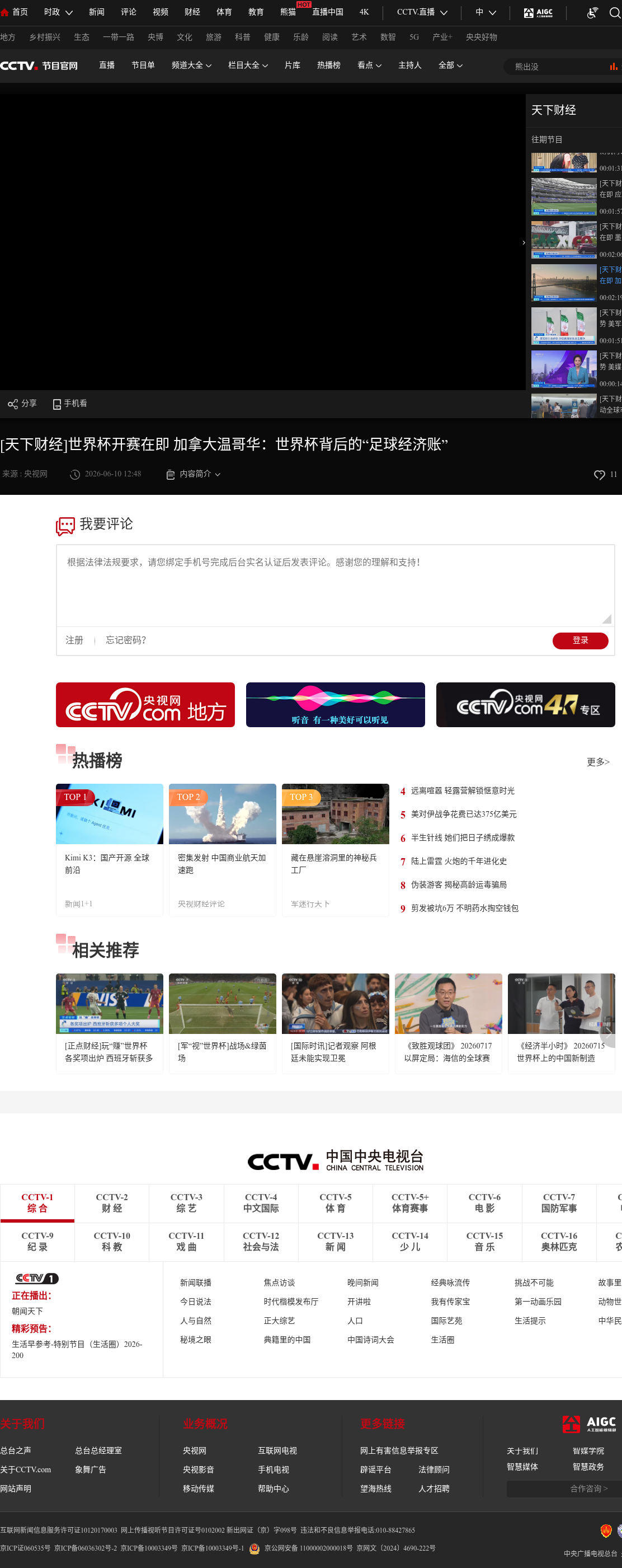The image size is (622, 1568).
Task: Open the search magnifier icon
Action: click(x=615, y=13)
